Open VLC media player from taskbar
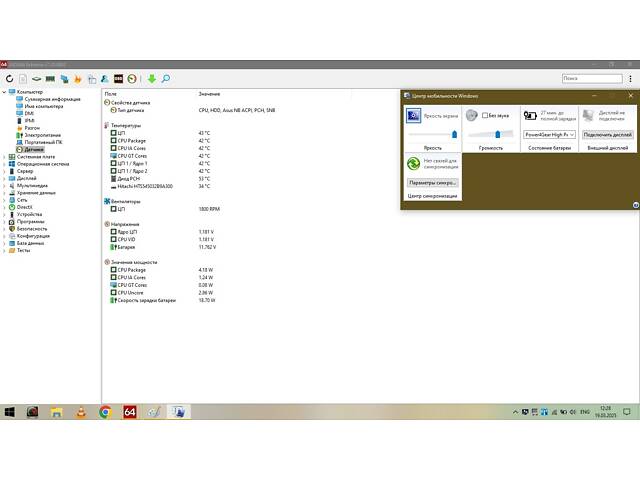This screenshot has width=640, height=480. coord(81,412)
